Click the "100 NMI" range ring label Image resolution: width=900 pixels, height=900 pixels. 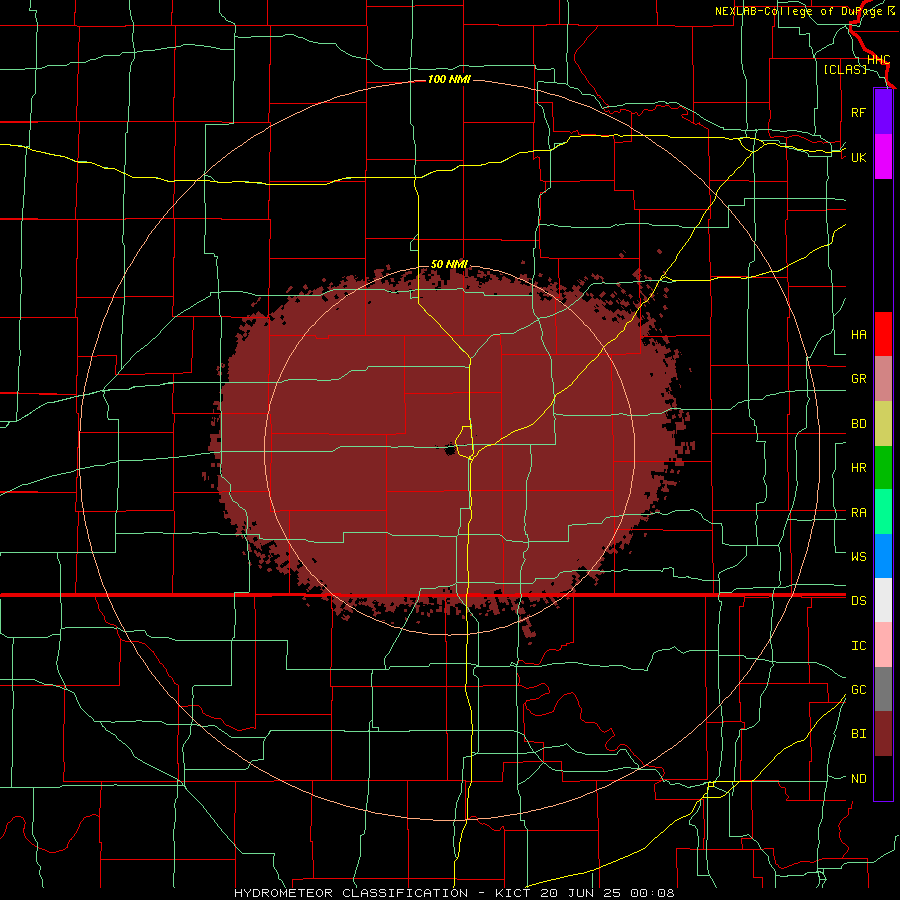click(x=449, y=79)
